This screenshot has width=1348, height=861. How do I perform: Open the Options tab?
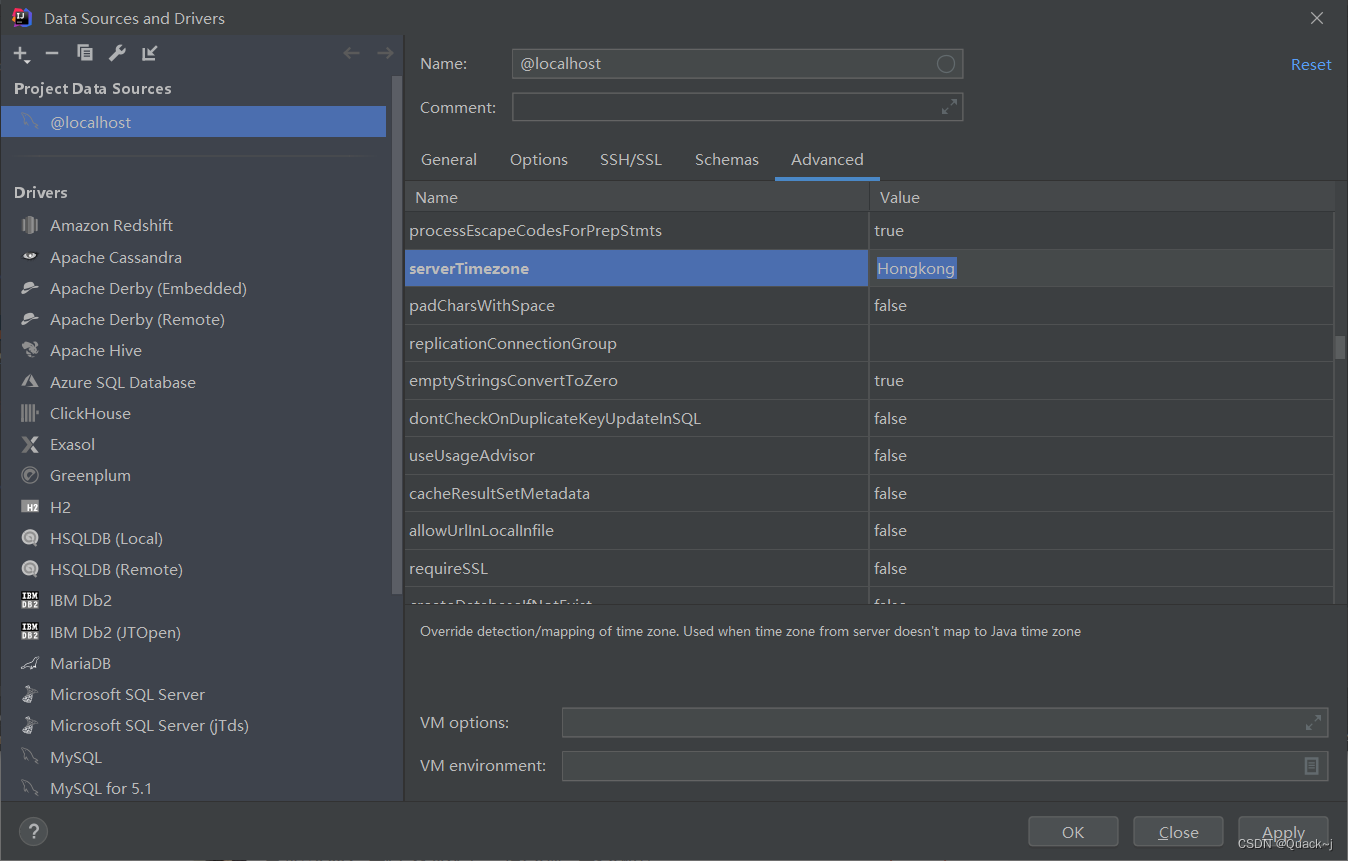tap(538, 159)
